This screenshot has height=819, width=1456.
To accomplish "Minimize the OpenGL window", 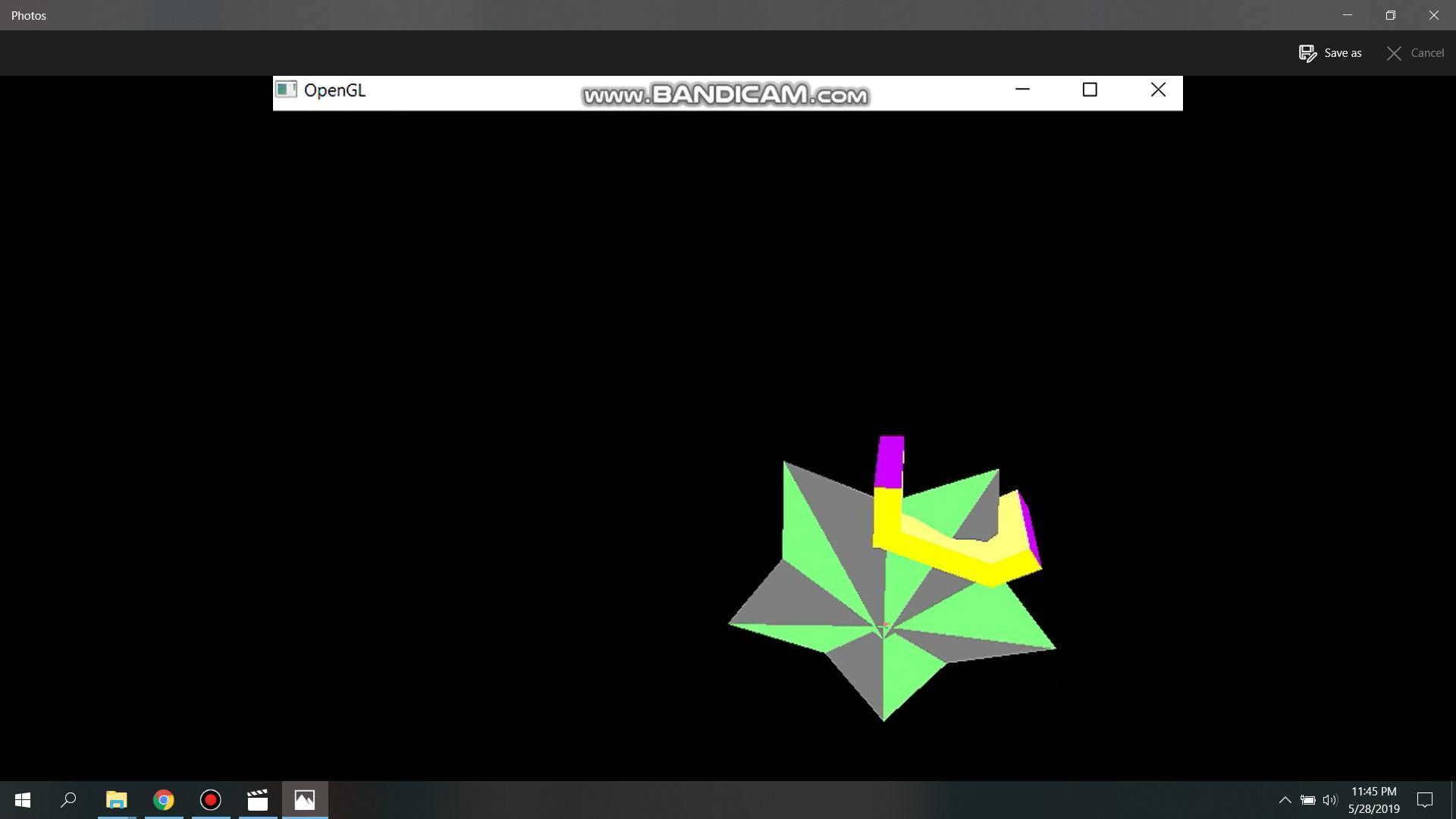I will pos(1023,89).
